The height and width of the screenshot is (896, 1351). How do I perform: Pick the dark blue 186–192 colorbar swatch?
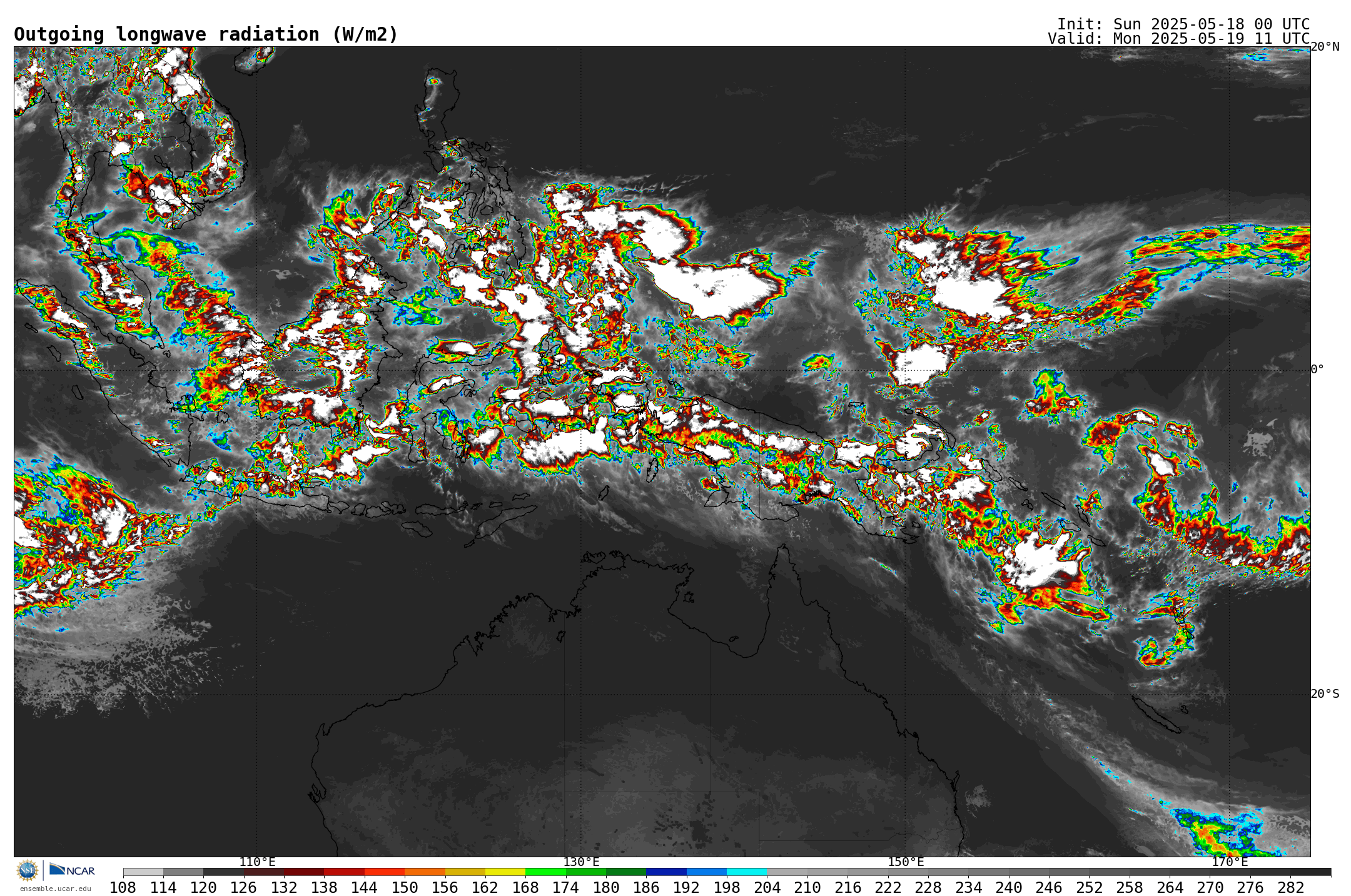pyautogui.click(x=666, y=872)
